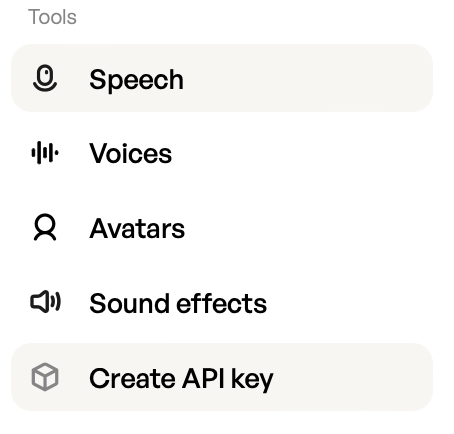Click the person silhouette Avatars icon

point(45,227)
